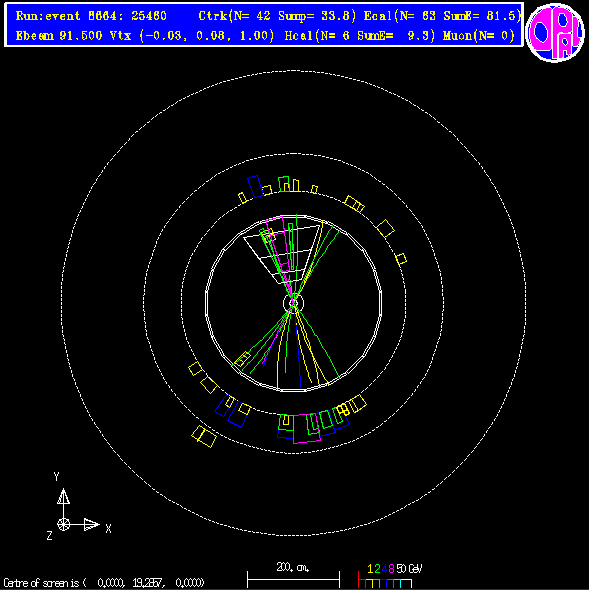The width and height of the screenshot is (589, 590).
Task: Click the Hcal SumE readout
Action: [x=396, y=36]
